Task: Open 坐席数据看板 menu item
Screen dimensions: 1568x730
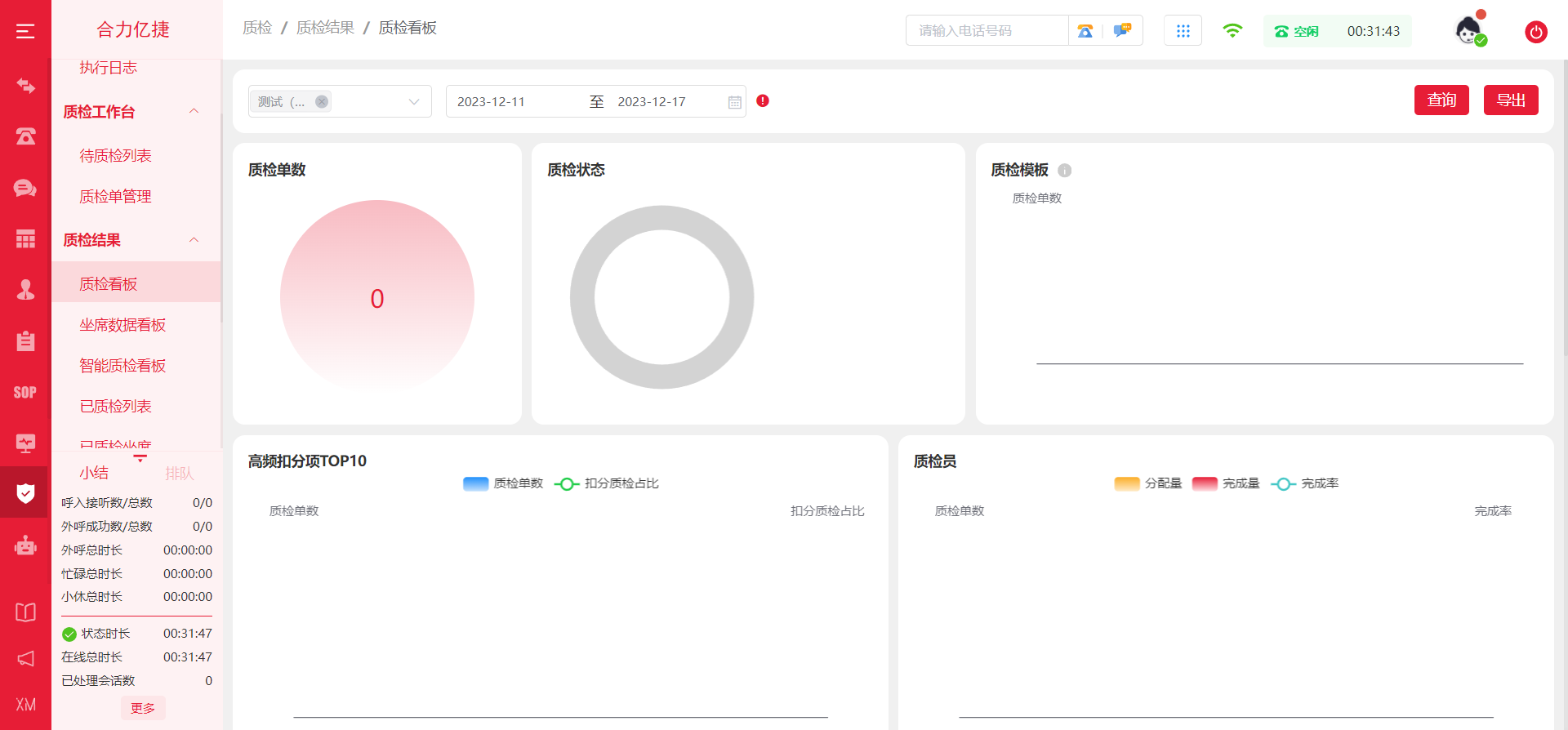Action: click(122, 325)
